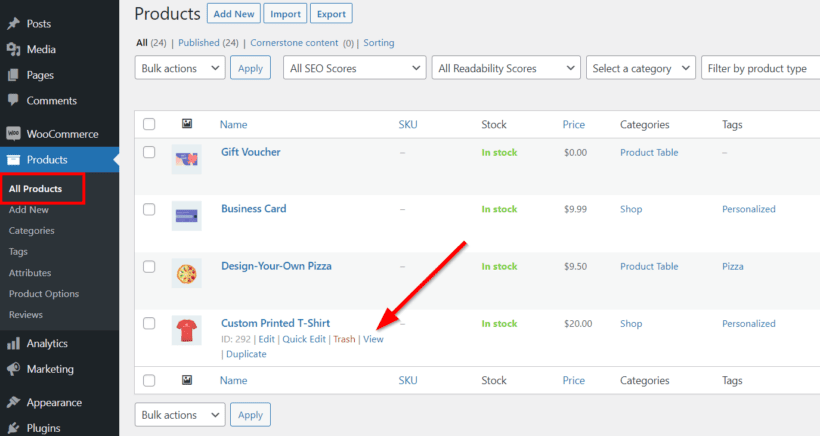Screen dimensions: 820x436
Task: Tick the Business Card row checkbox
Action: tap(149, 209)
